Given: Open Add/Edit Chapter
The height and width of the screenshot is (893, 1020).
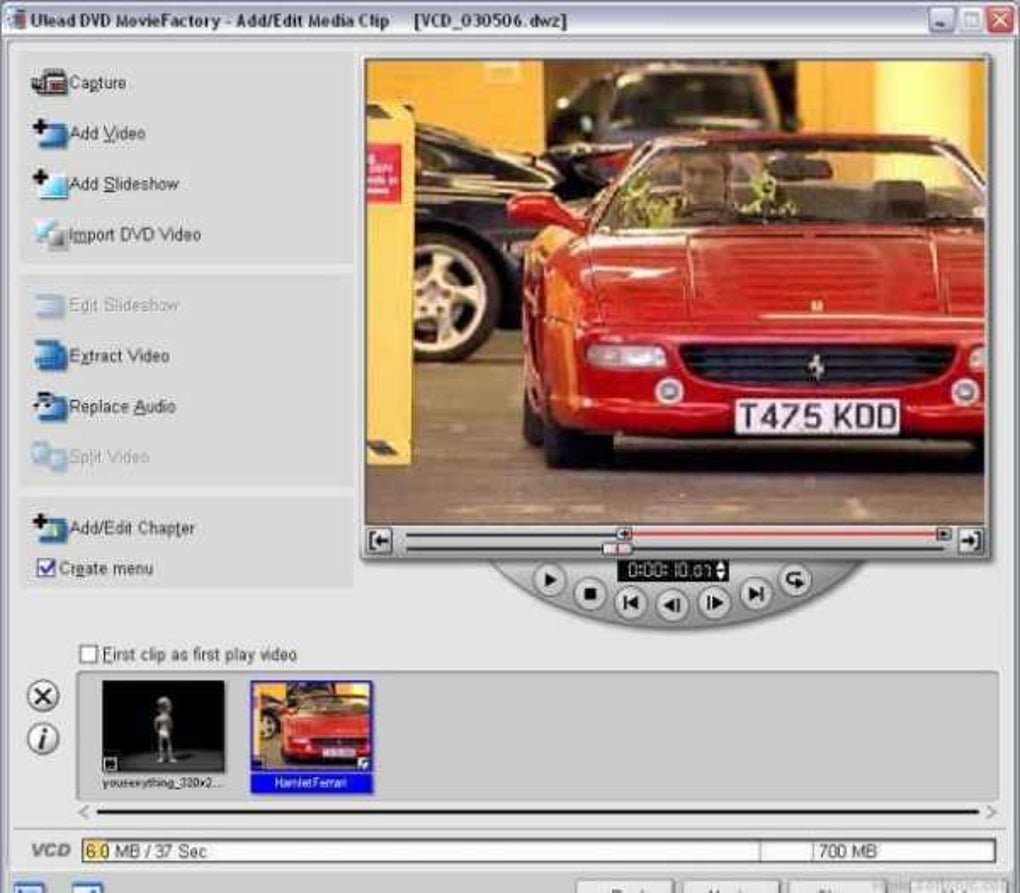Looking at the screenshot, I should point(114,527).
